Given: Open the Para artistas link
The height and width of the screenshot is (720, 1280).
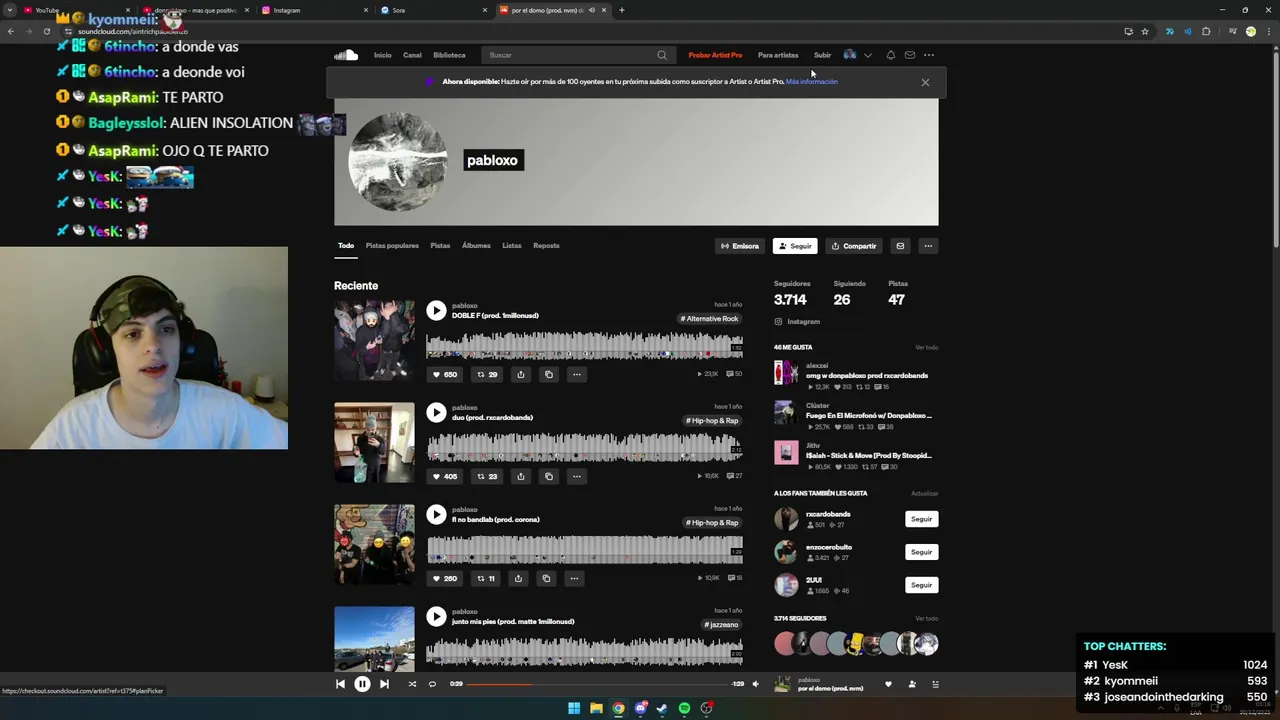Looking at the screenshot, I should (778, 55).
